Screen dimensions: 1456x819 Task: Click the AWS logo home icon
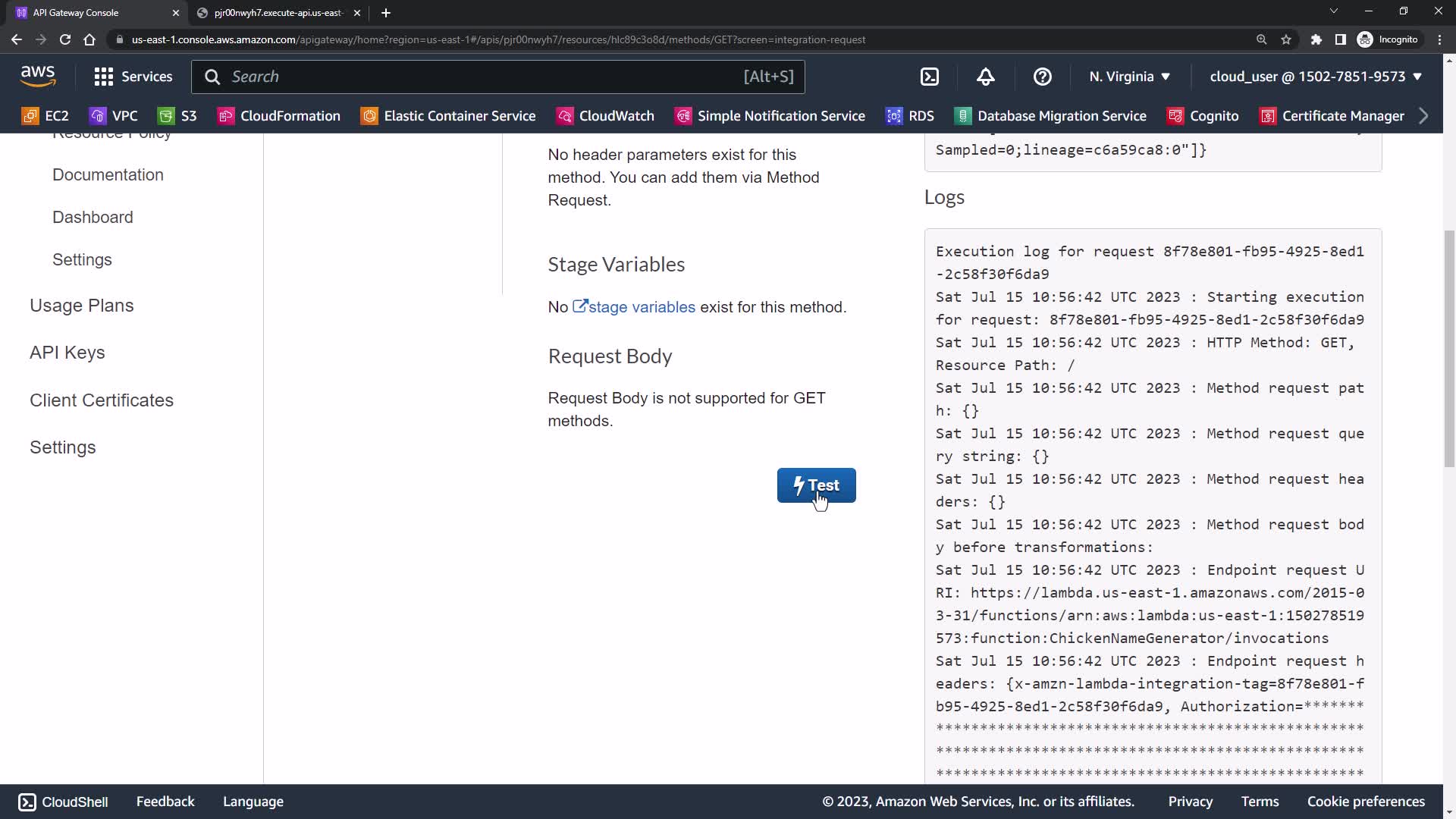38,76
